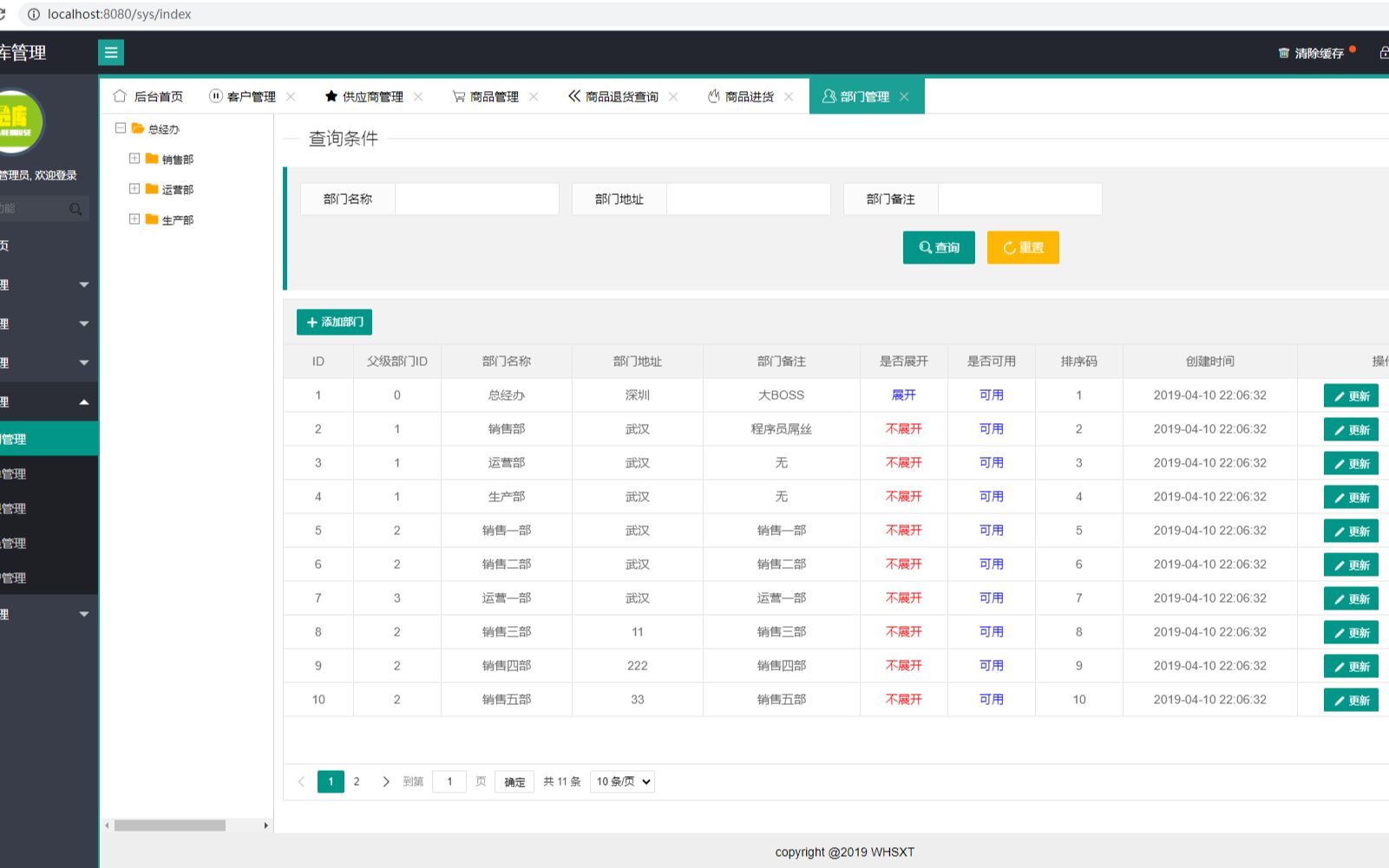The image size is (1389, 868).
Task: Close the 商品退货查询 tab
Action: 673,96
